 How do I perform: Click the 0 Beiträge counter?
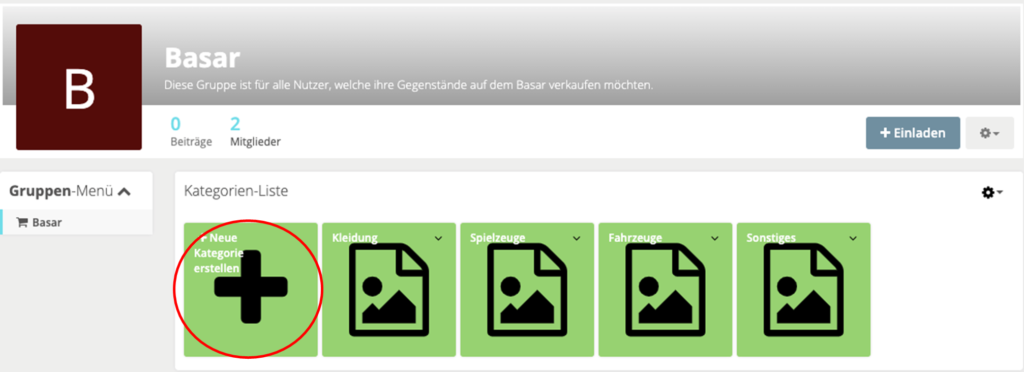191,132
